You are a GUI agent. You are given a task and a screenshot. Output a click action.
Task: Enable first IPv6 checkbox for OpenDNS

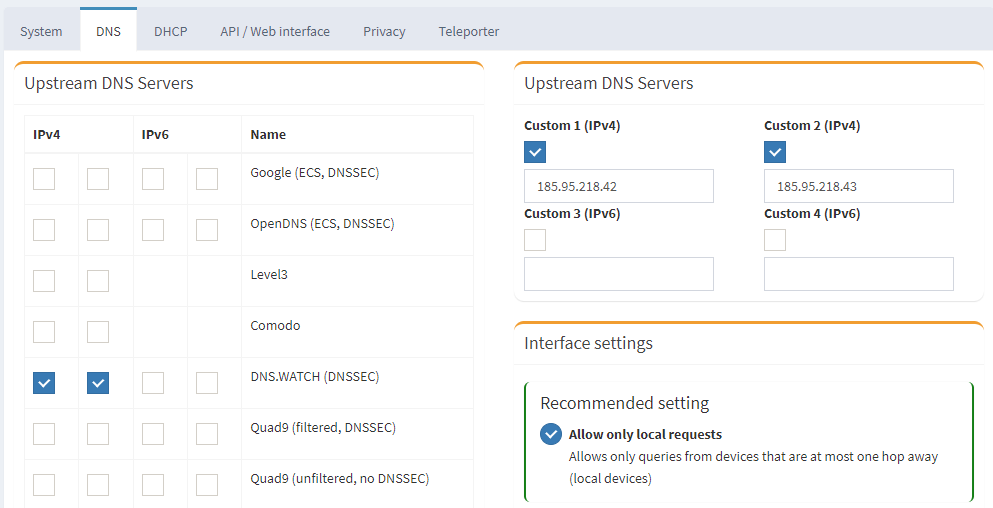152,230
